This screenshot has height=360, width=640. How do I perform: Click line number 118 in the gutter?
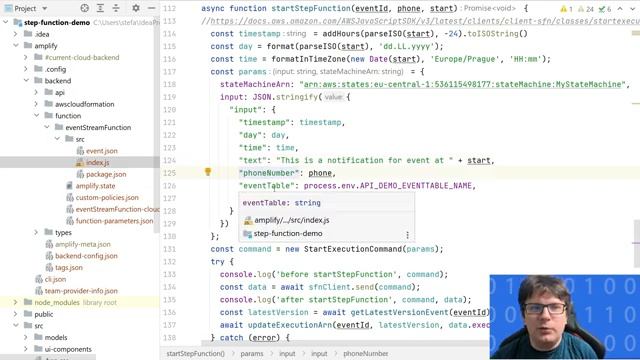coord(169,84)
